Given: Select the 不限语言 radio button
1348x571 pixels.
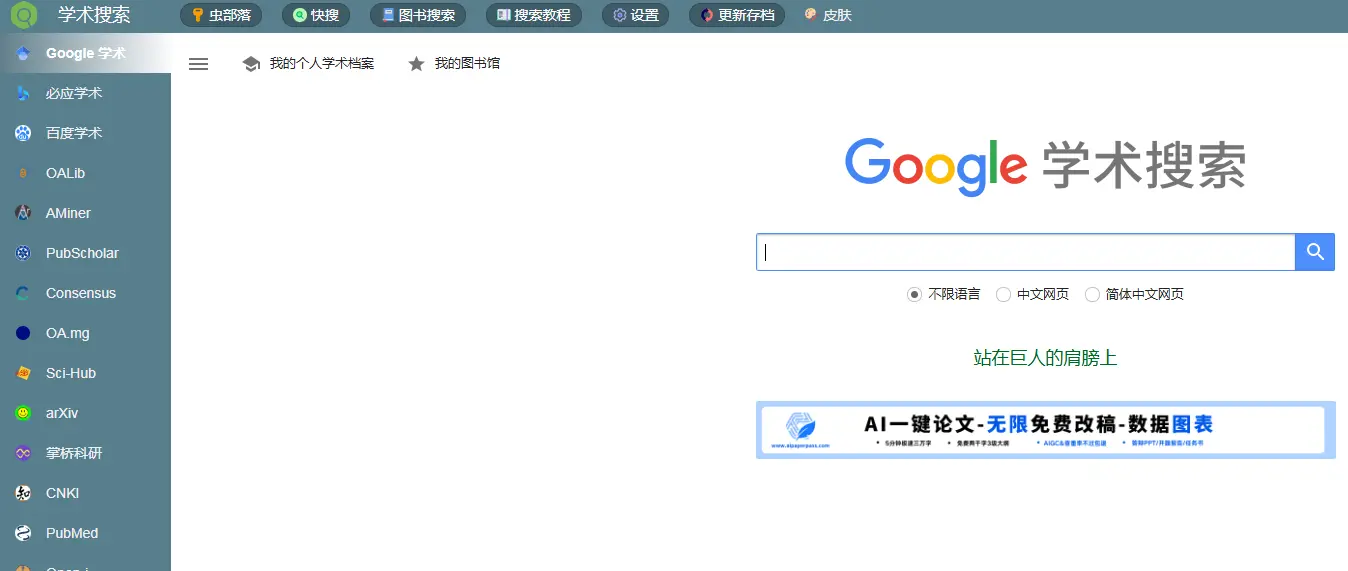Looking at the screenshot, I should pyautogui.click(x=914, y=295).
